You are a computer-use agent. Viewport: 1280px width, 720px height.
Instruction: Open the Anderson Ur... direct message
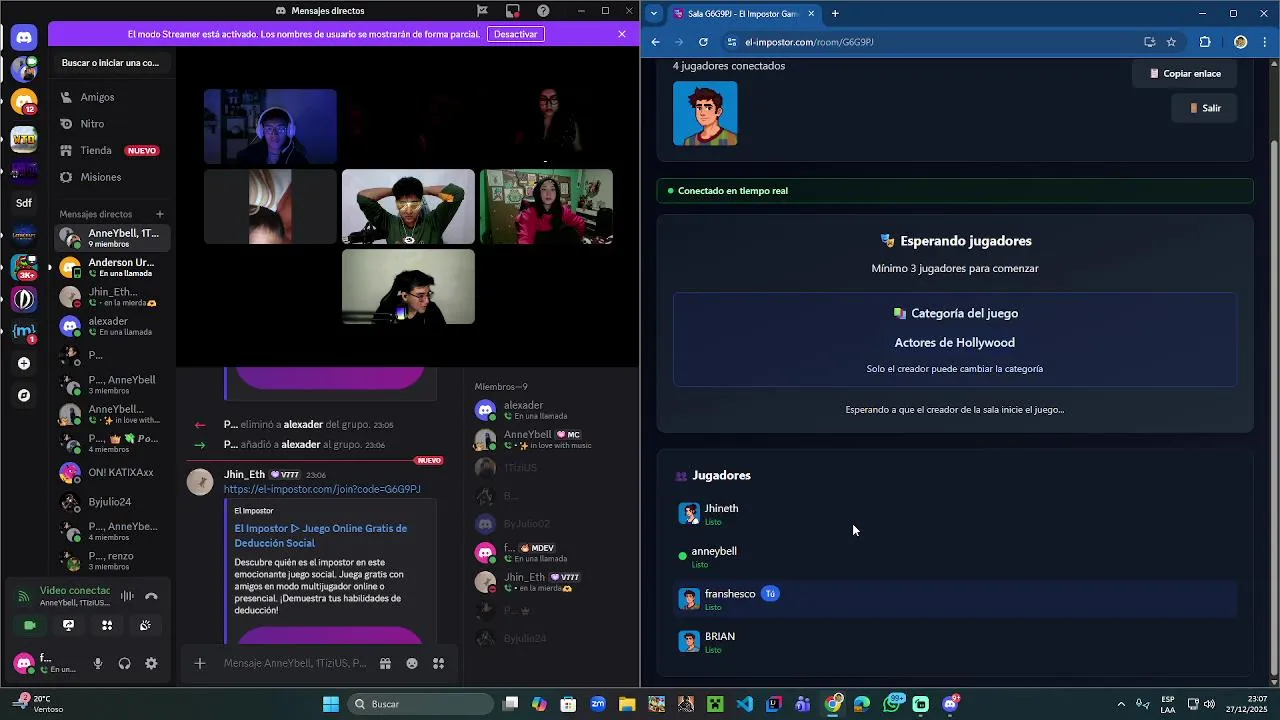[112, 267]
